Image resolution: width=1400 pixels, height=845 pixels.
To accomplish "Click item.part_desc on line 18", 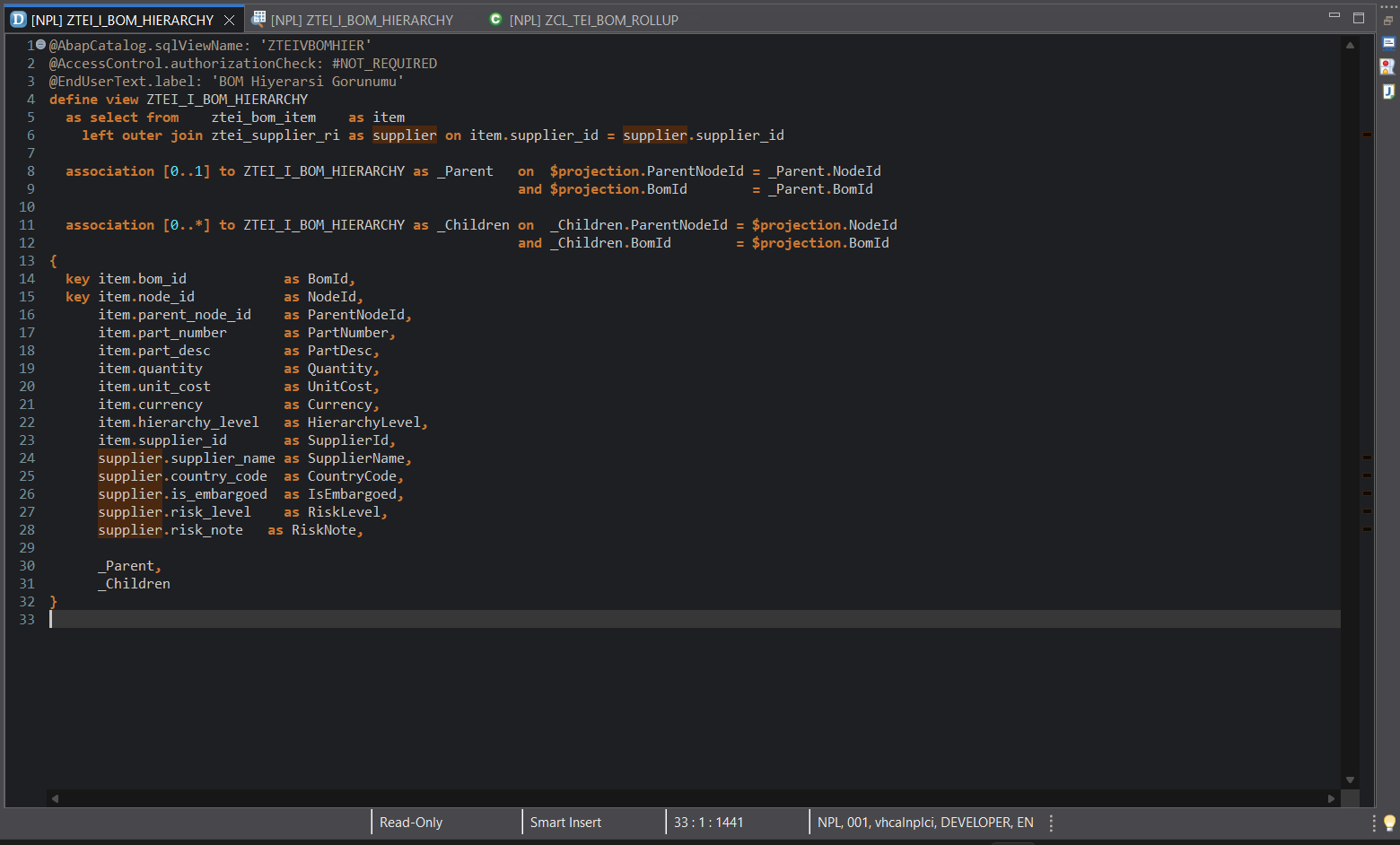I will (154, 351).
